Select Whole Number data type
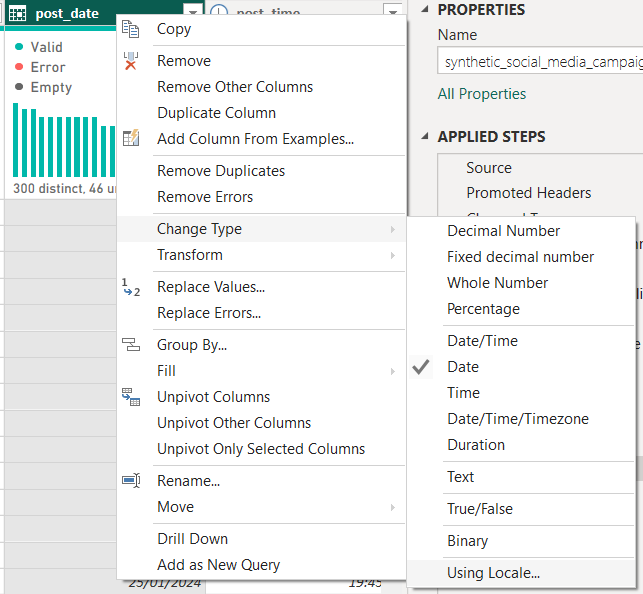Screen dimensions: 643x594 497,283
